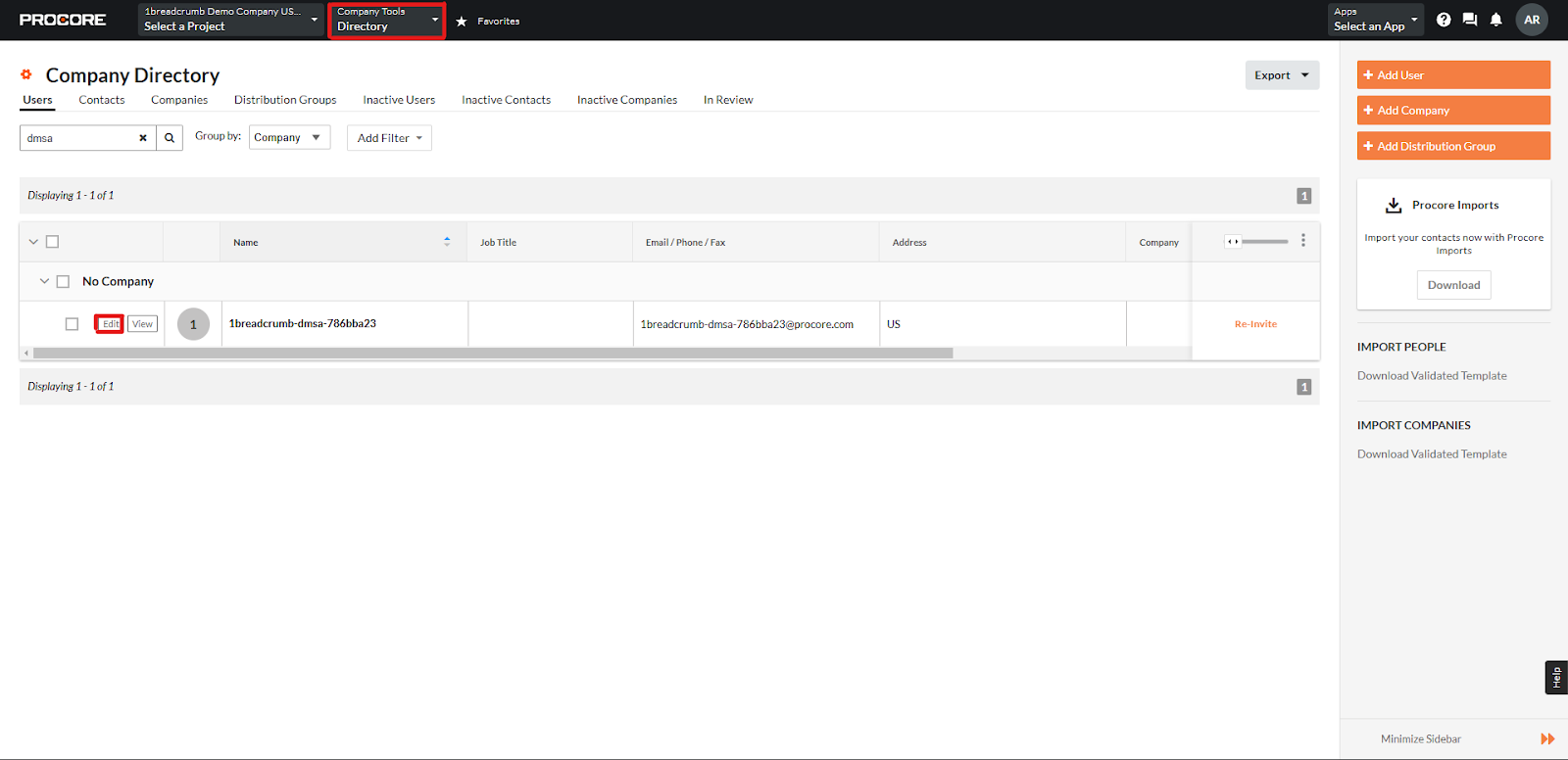Collapse sidebar with the double-arrow icon

click(1547, 738)
